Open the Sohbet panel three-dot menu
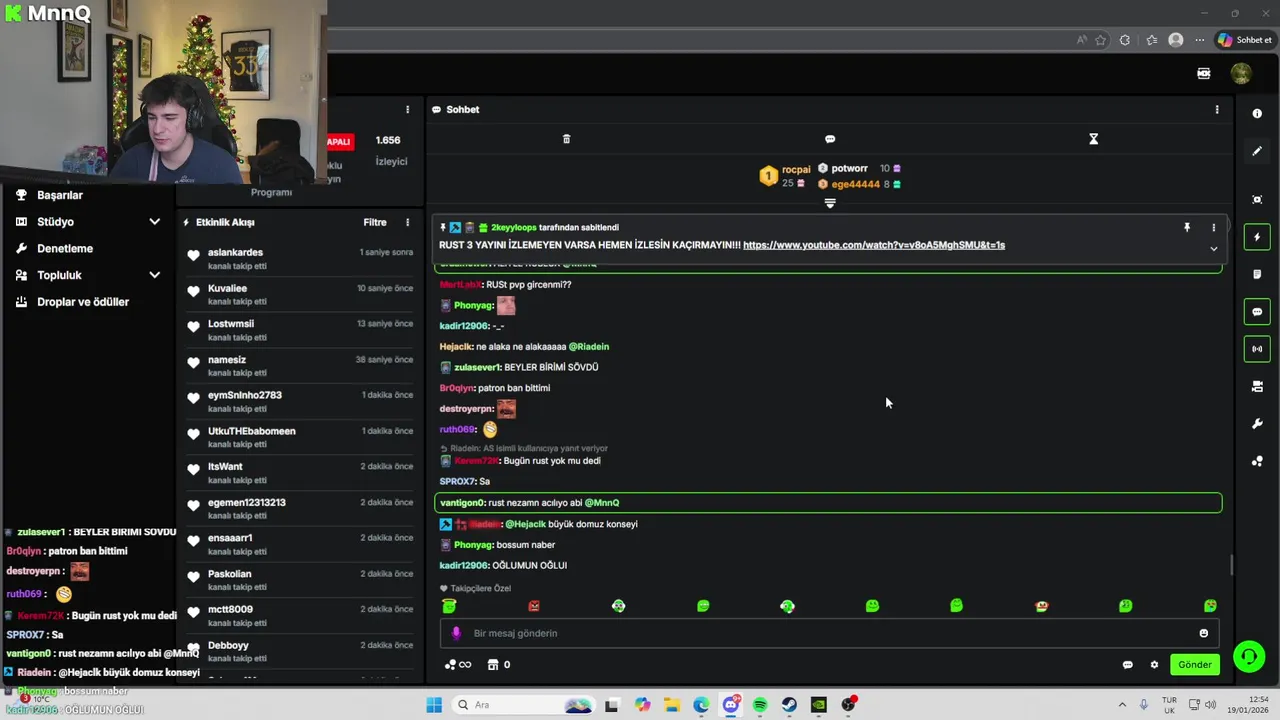 pos(1217,109)
